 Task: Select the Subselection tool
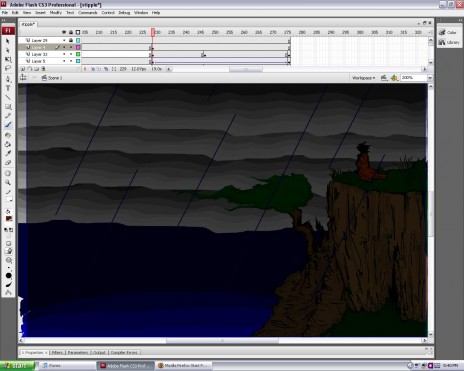[8, 50]
